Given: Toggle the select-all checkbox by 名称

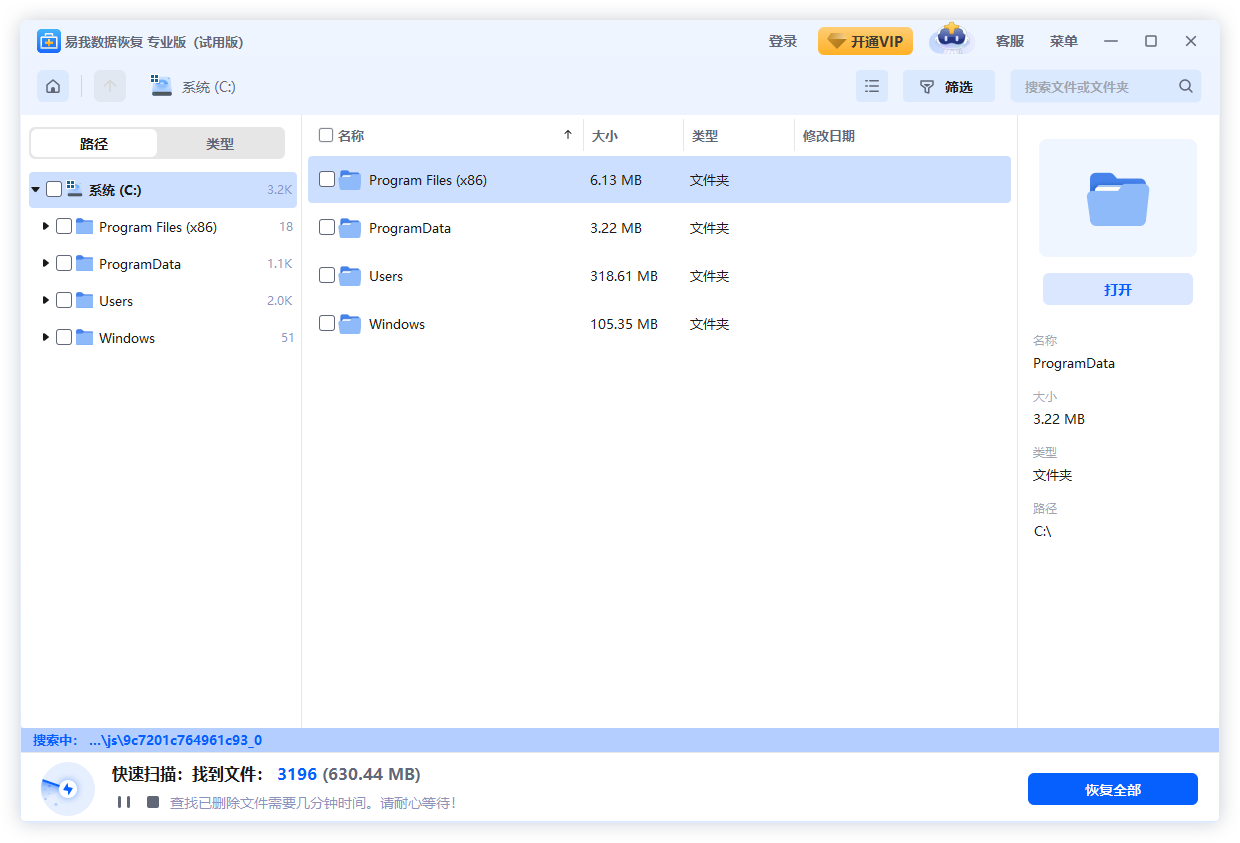Looking at the screenshot, I should (x=326, y=135).
